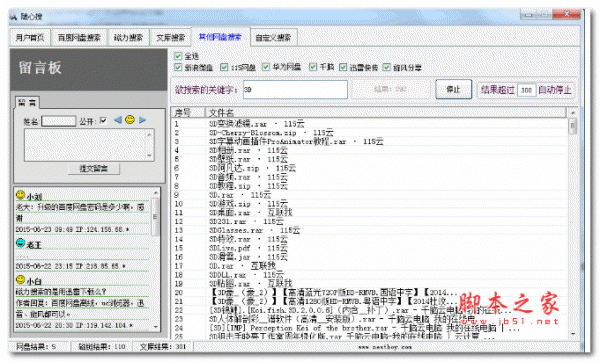The image size is (600, 362).
Task: Click the 随心搜 app icon in title bar
Action: pos(14,16)
